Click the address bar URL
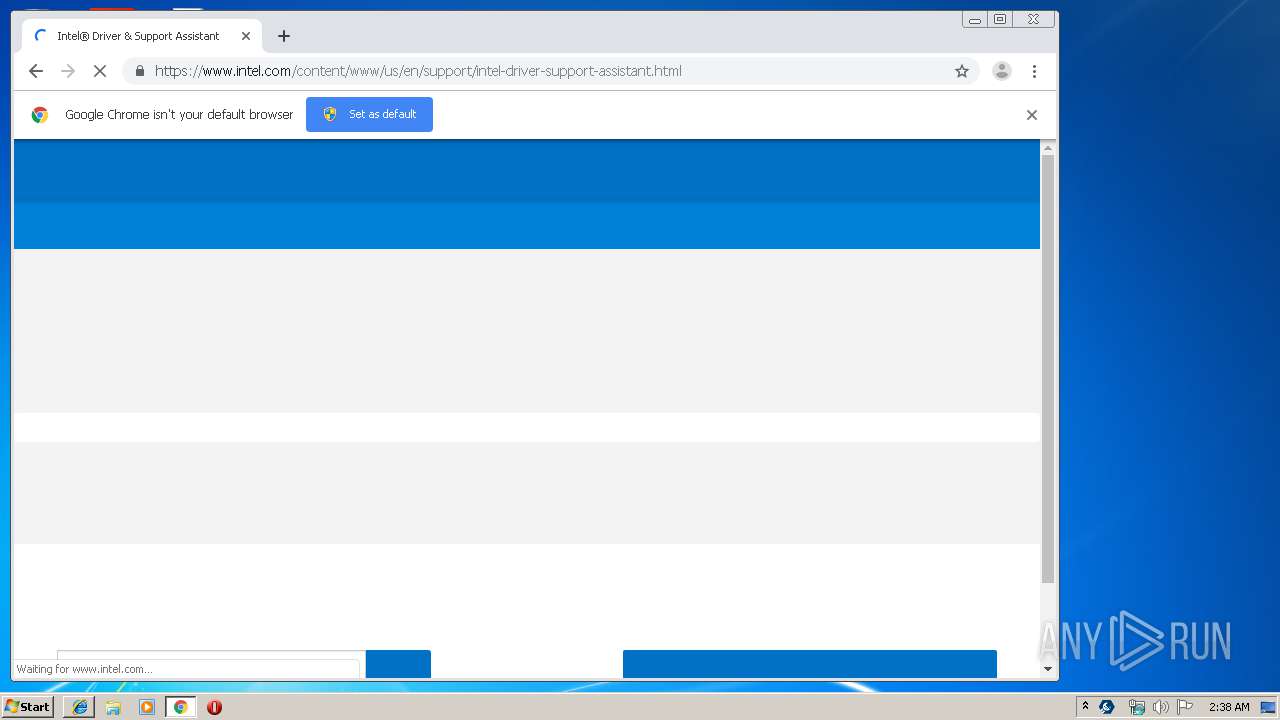 [418, 71]
